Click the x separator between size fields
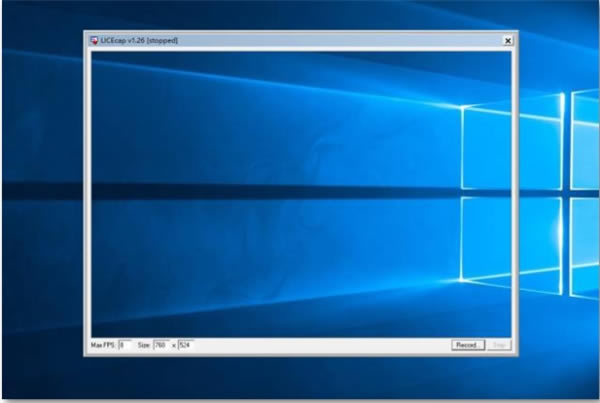The height and width of the screenshot is (403, 600). (174, 344)
